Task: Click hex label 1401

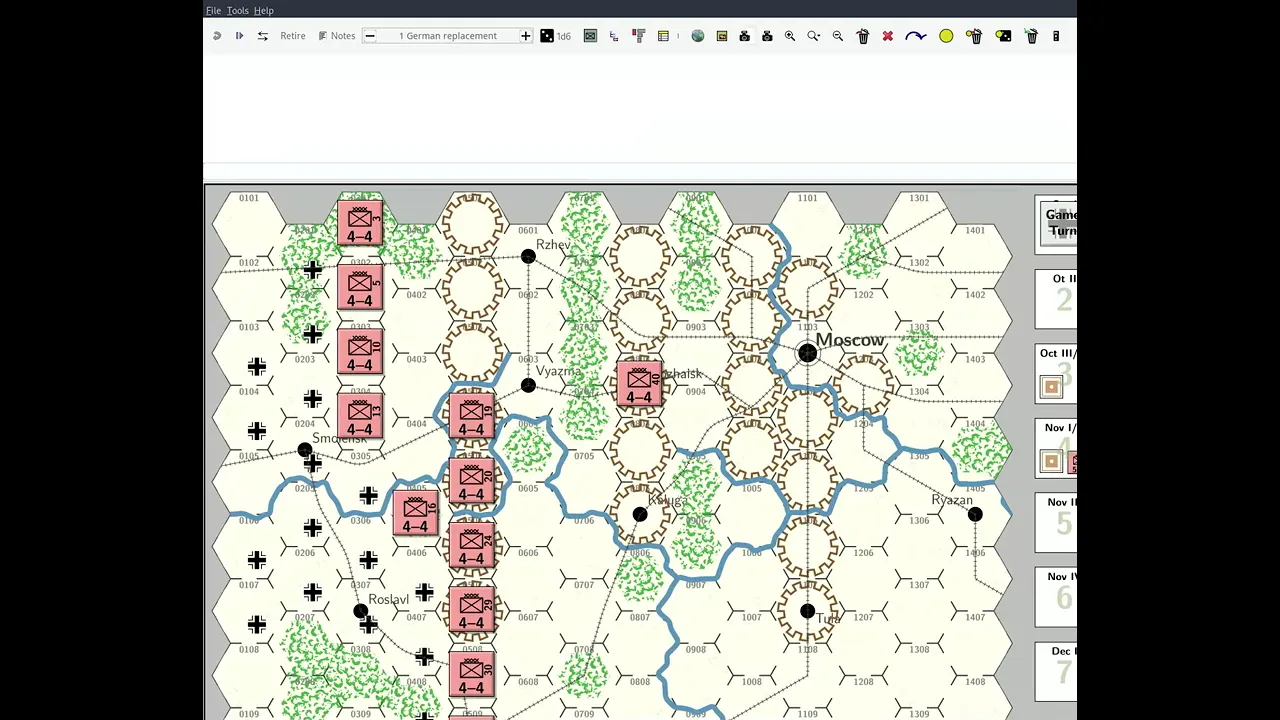Action: coord(975,230)
